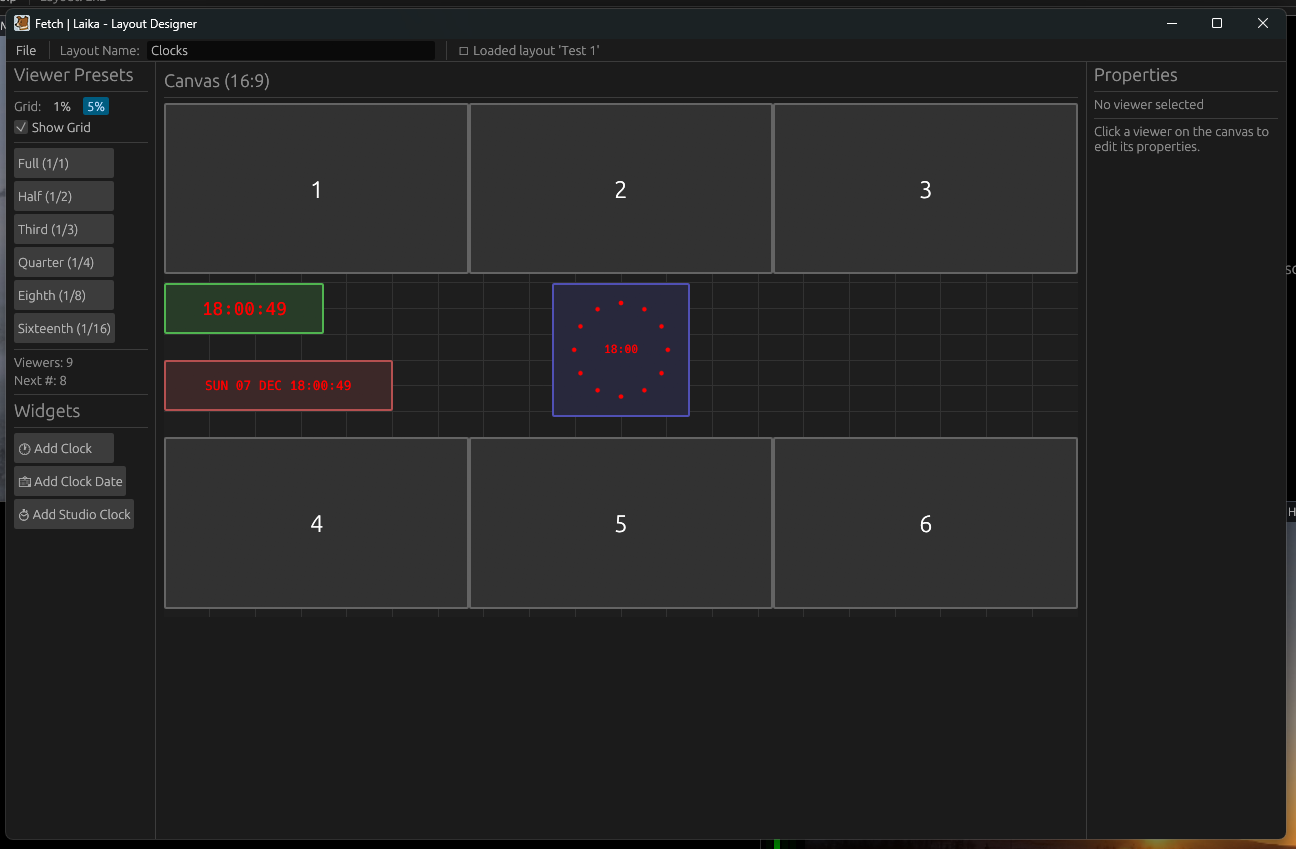Select the blue studio clock widget
This screenshot has height=849, width=1296.
click(620, 349)
